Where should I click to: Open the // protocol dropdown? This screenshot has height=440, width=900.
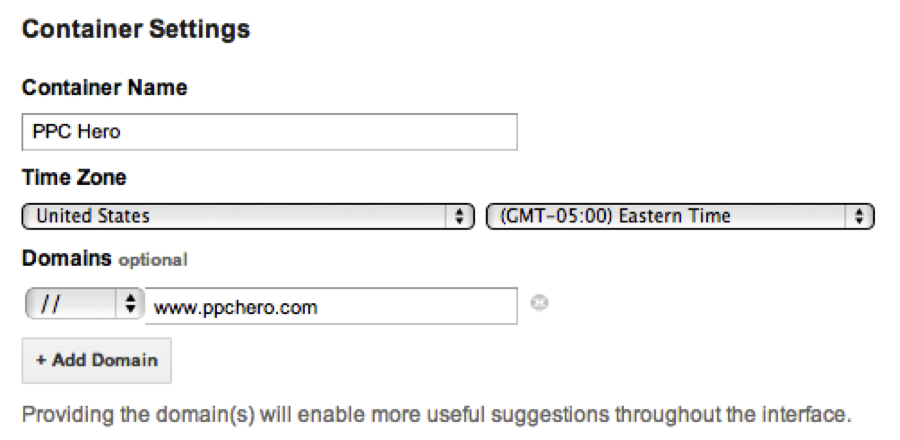click(84, 303)
